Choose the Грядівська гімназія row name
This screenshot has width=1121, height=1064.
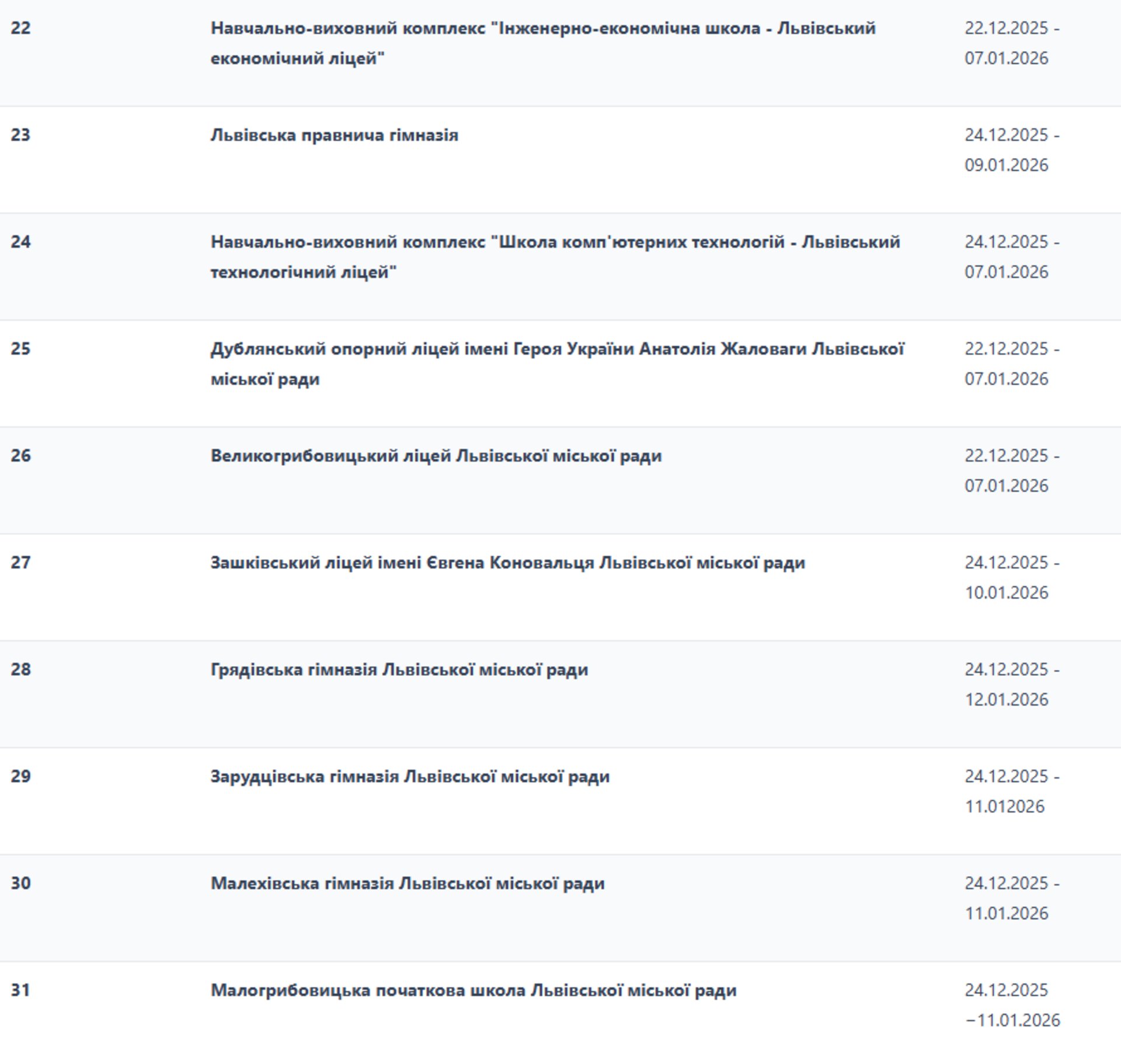(x=399, y=669)
